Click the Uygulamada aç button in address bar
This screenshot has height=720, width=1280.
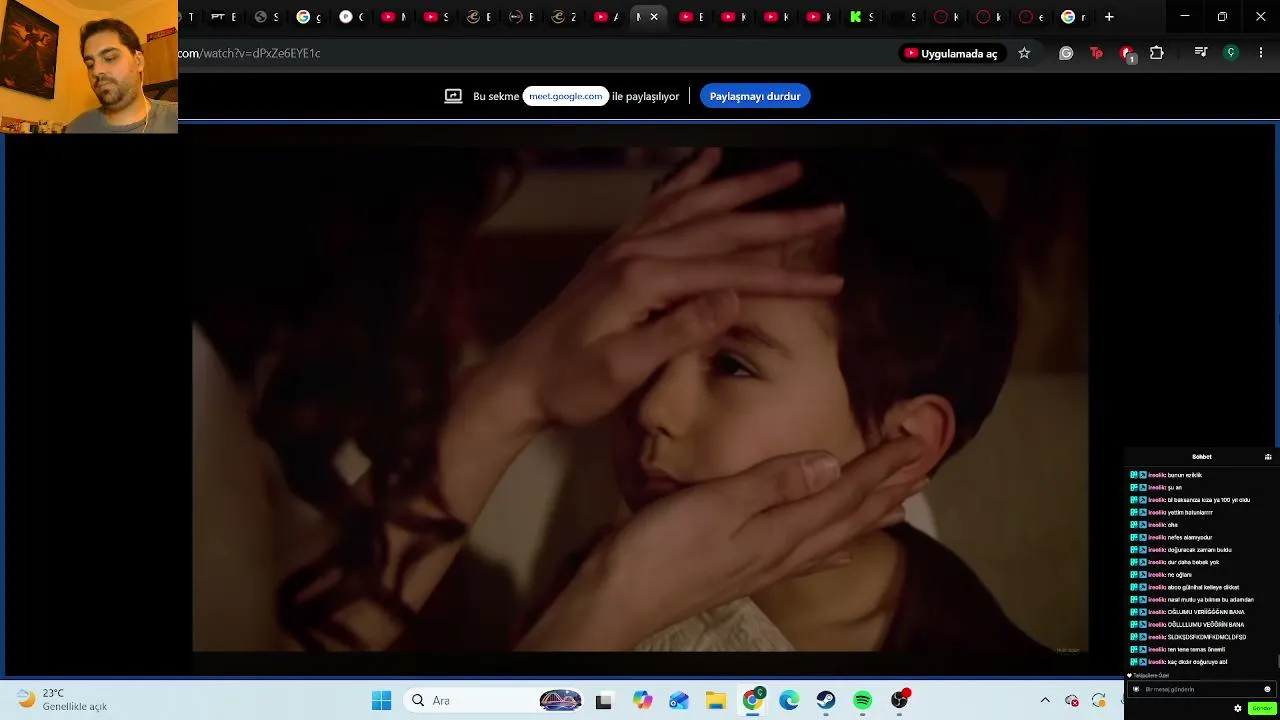point(951,53)
